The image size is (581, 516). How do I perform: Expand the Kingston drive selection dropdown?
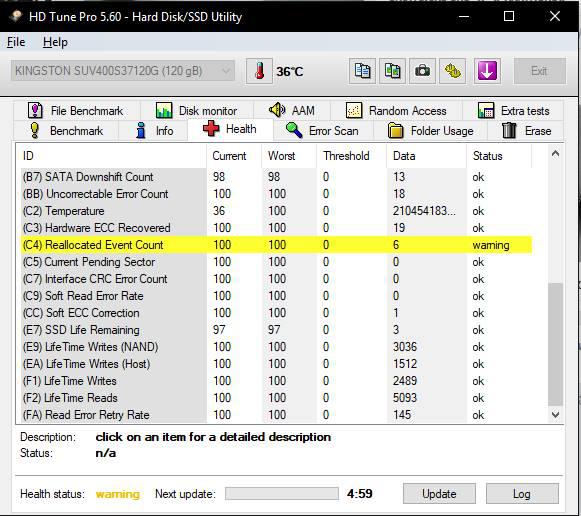coord(123,71)
